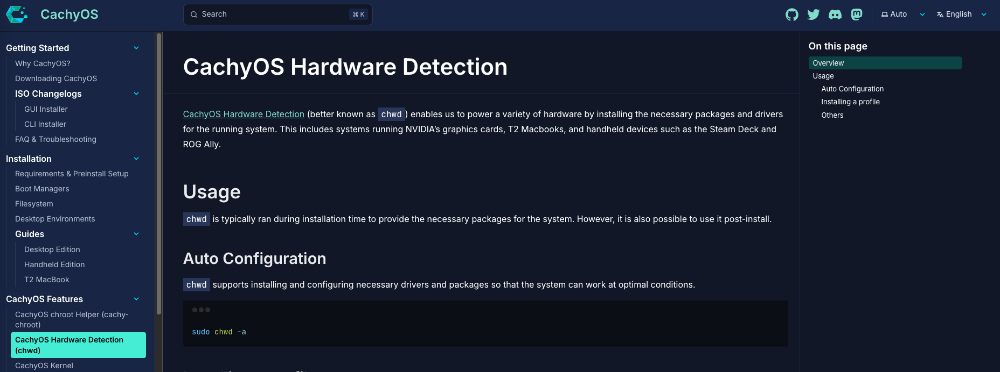This screenshot has width=1000, height=372.
Task: Click the sudo chwd -a code block
Action: click(x=485, y=324)
